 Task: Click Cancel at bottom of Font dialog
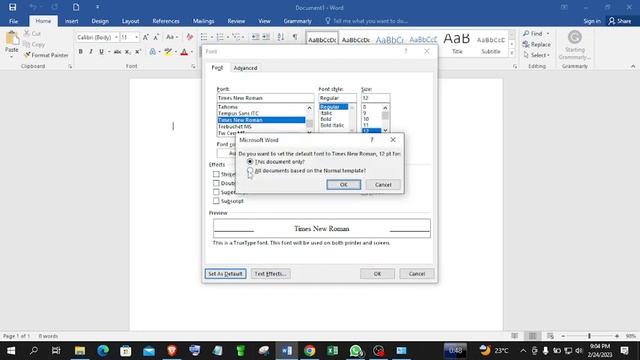point(417,273)
